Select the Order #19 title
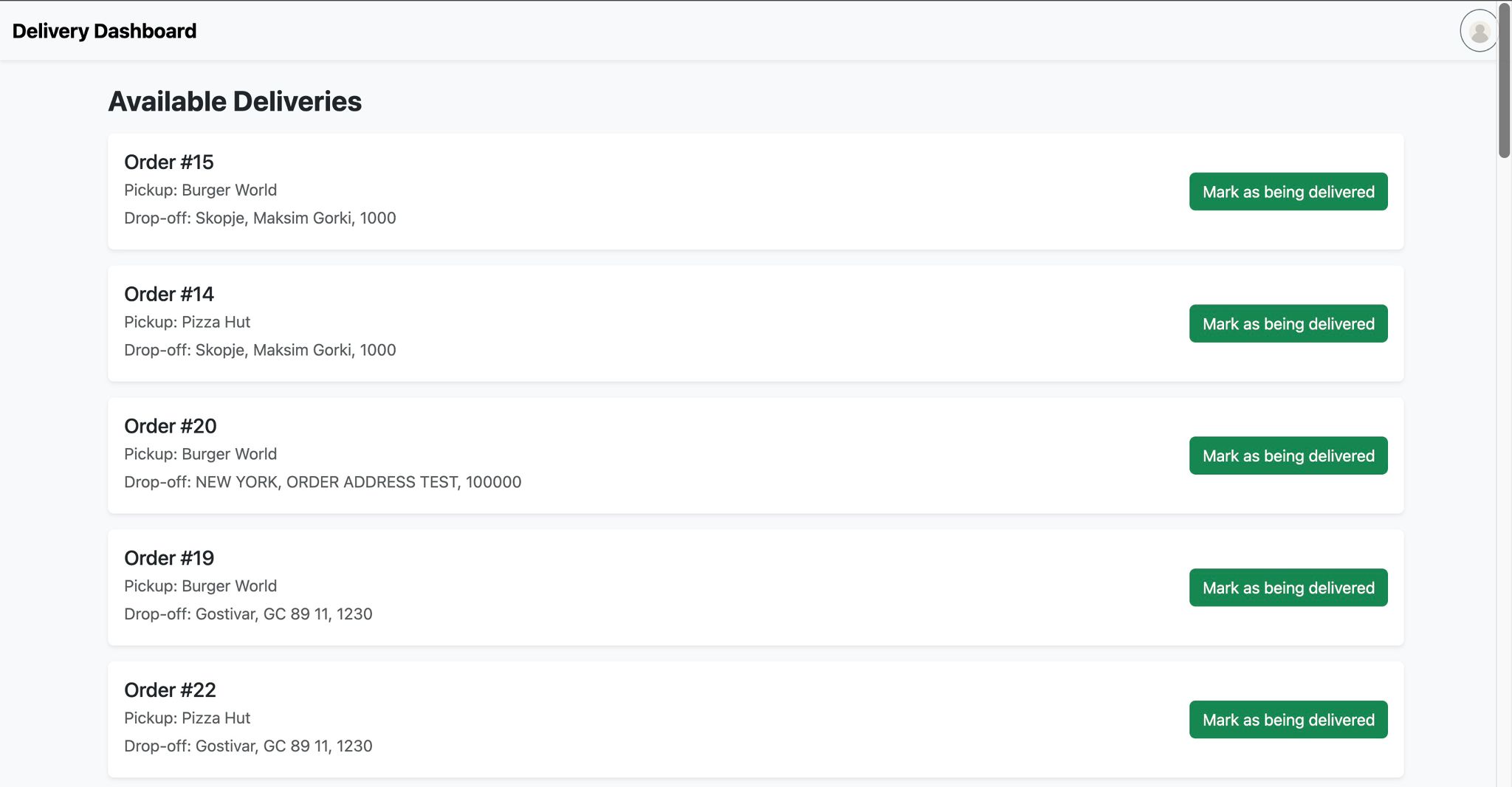This screenshot has height=787, width=1512. point(169,558)
